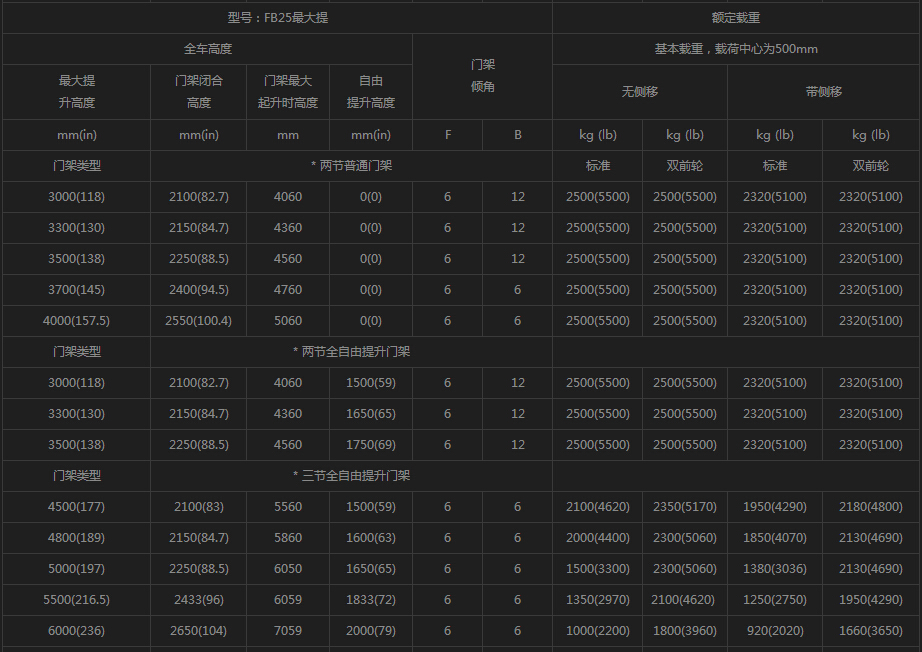
Task: Select the 两节全自由提升门架 section row
Action: tap(351, 352)
